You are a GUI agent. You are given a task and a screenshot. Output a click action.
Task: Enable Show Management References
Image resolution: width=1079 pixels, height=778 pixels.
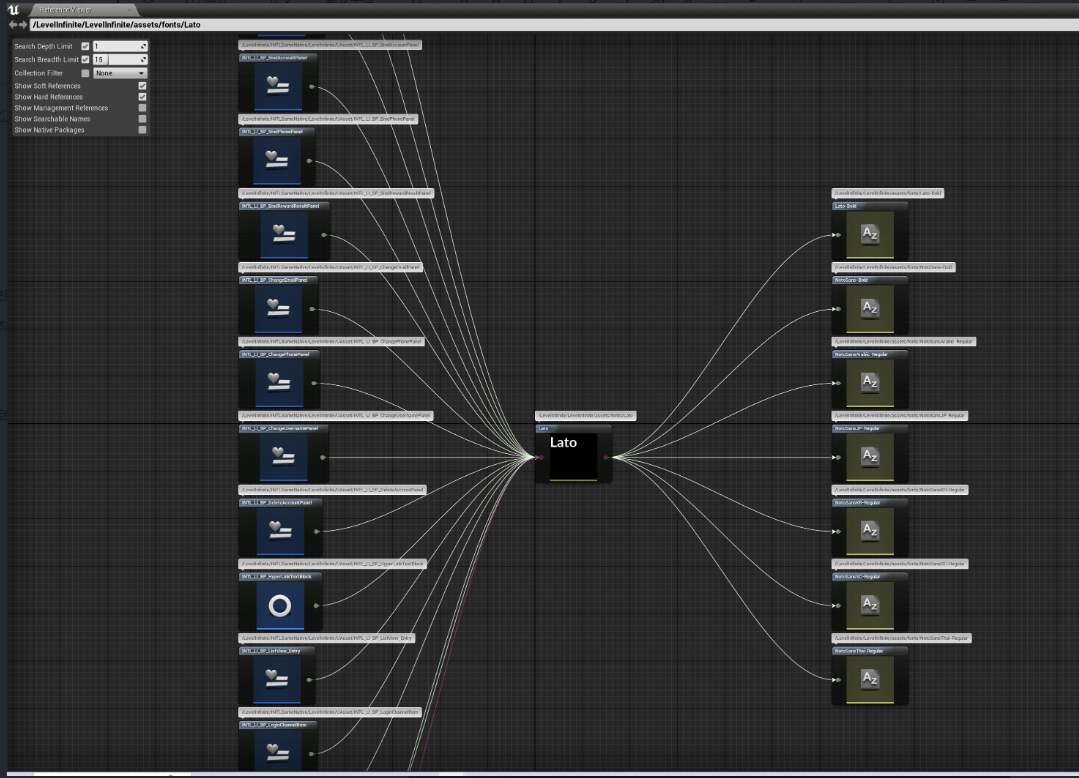point(142,108)
